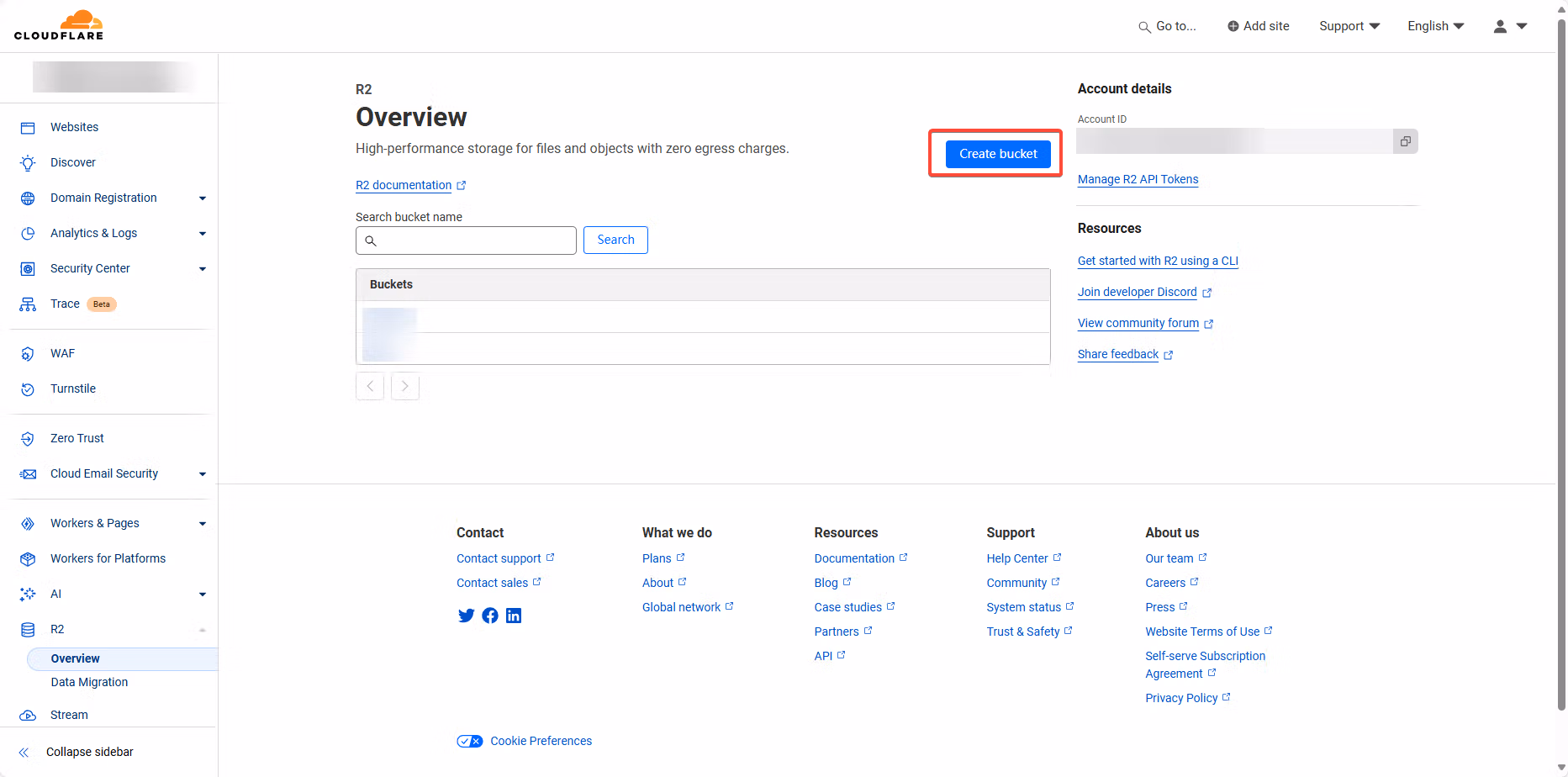Screen dimensions: 1568x777
Task: Click the Cloudflare logo
Action: (x=59, y=25)
